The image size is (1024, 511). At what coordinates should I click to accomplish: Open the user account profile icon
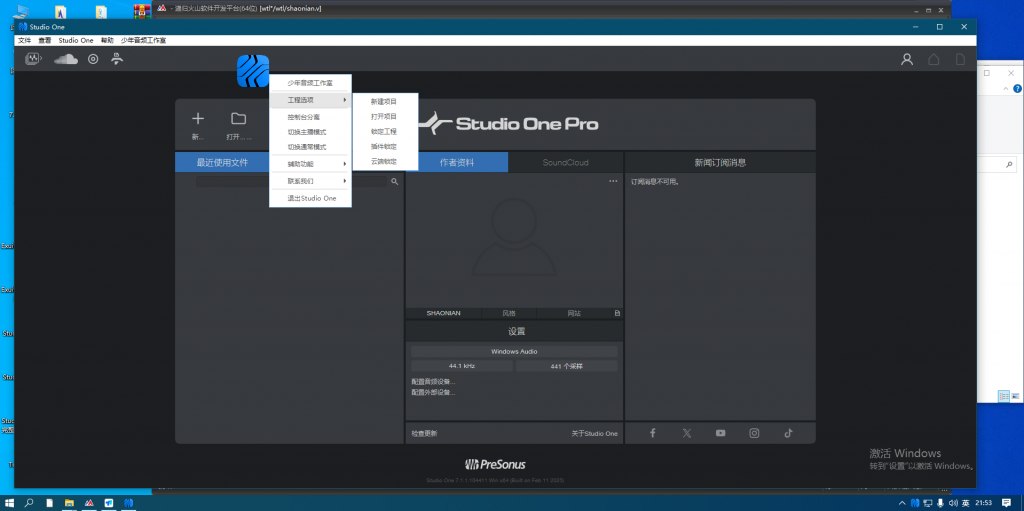click(907, 59)
